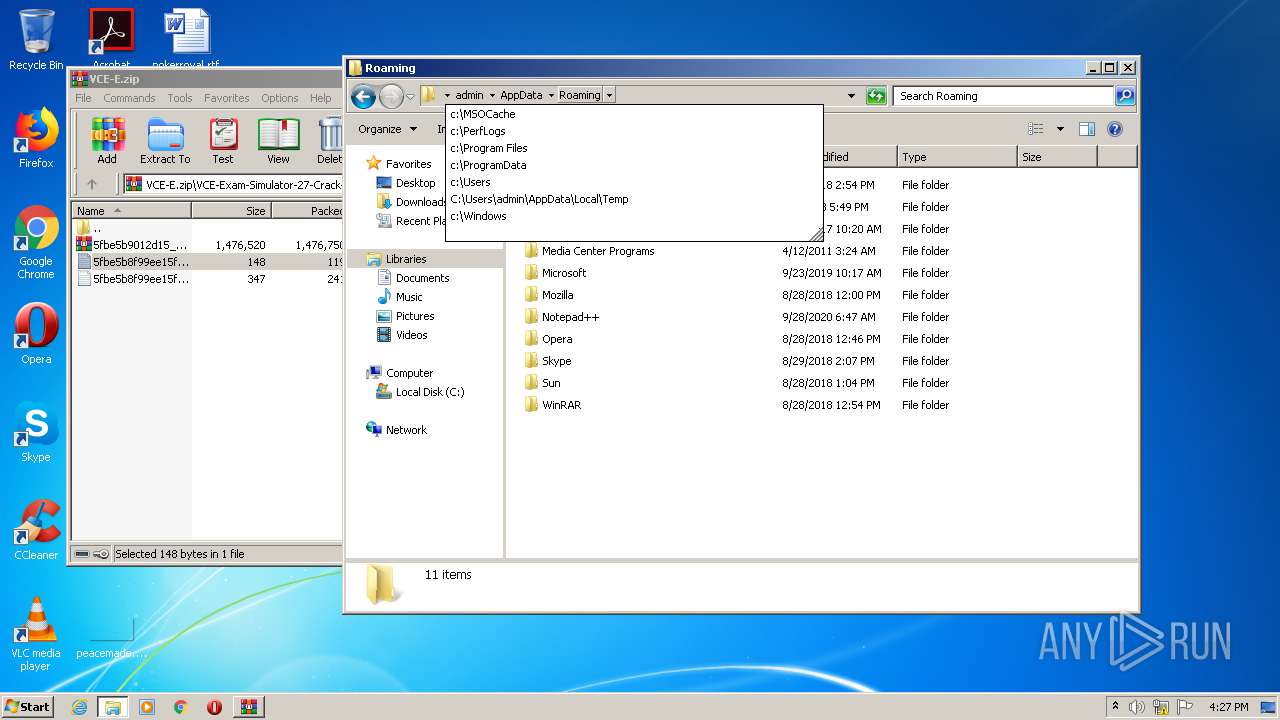Select c:\Windows from address list
The height and width of the screenshot is (720, 1280).
click(634, 216)
